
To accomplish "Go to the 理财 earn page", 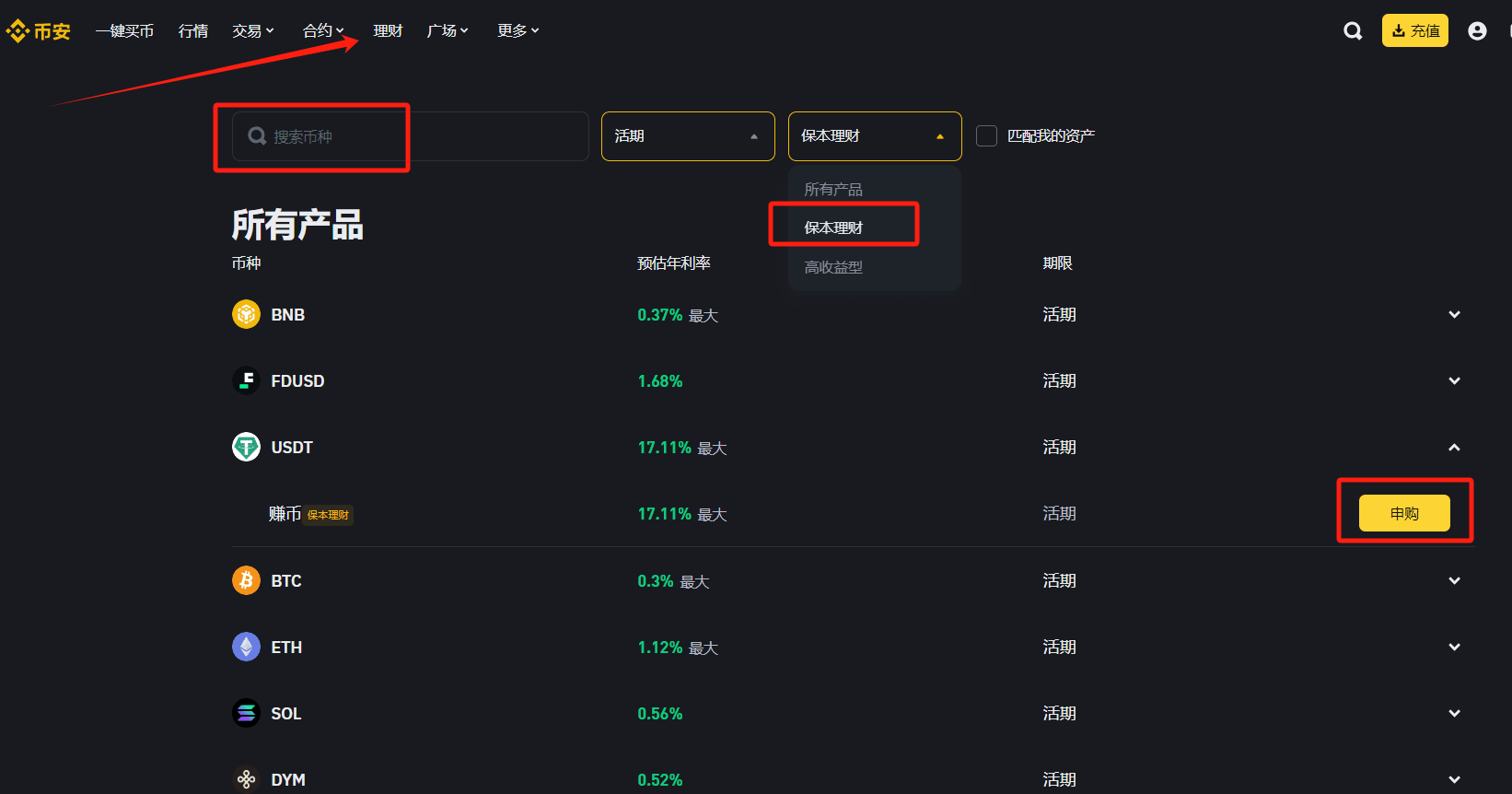I will [x=388, y=31].
